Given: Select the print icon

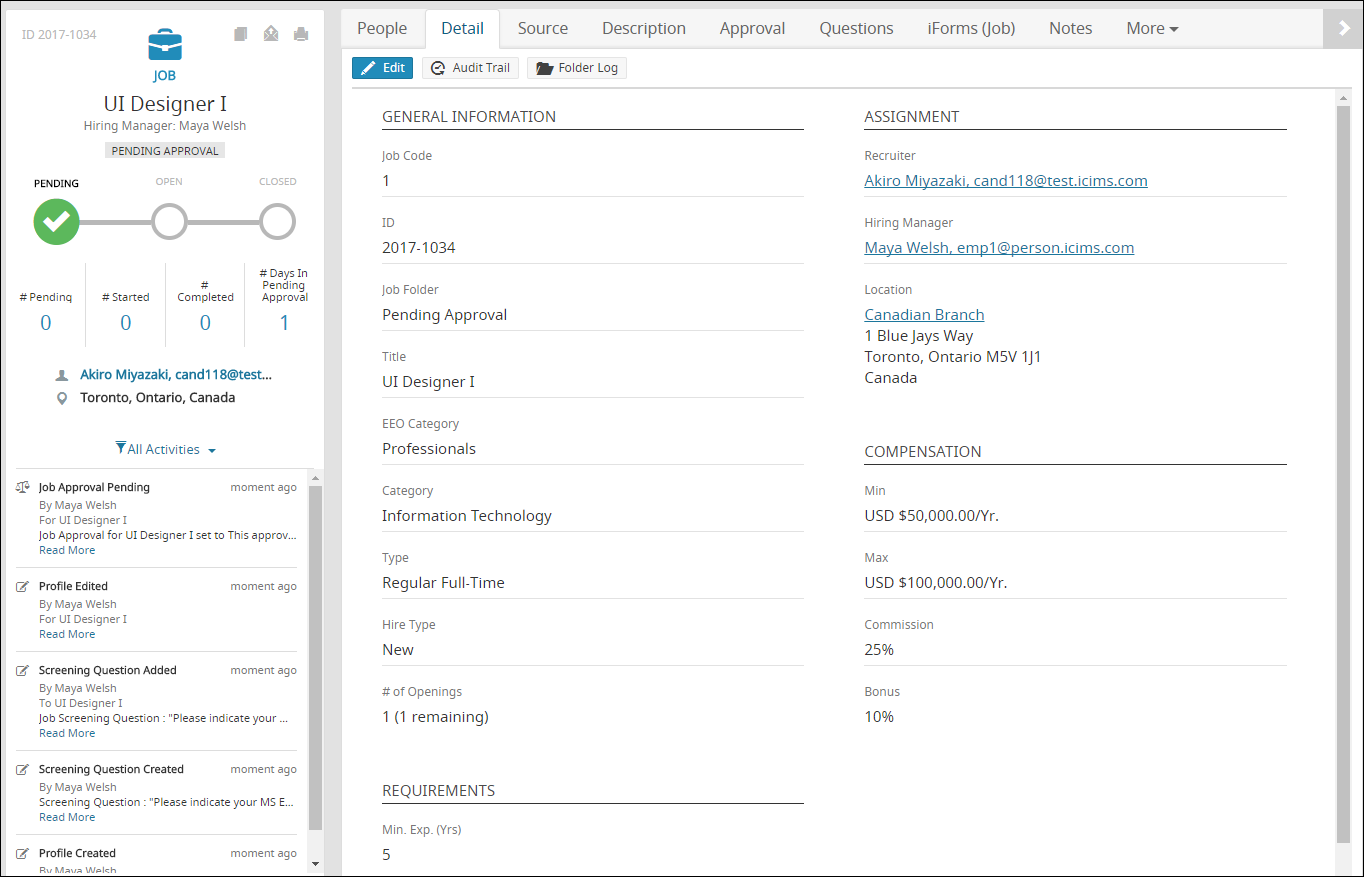Looking at the screenshot, I should coord(300,33).
